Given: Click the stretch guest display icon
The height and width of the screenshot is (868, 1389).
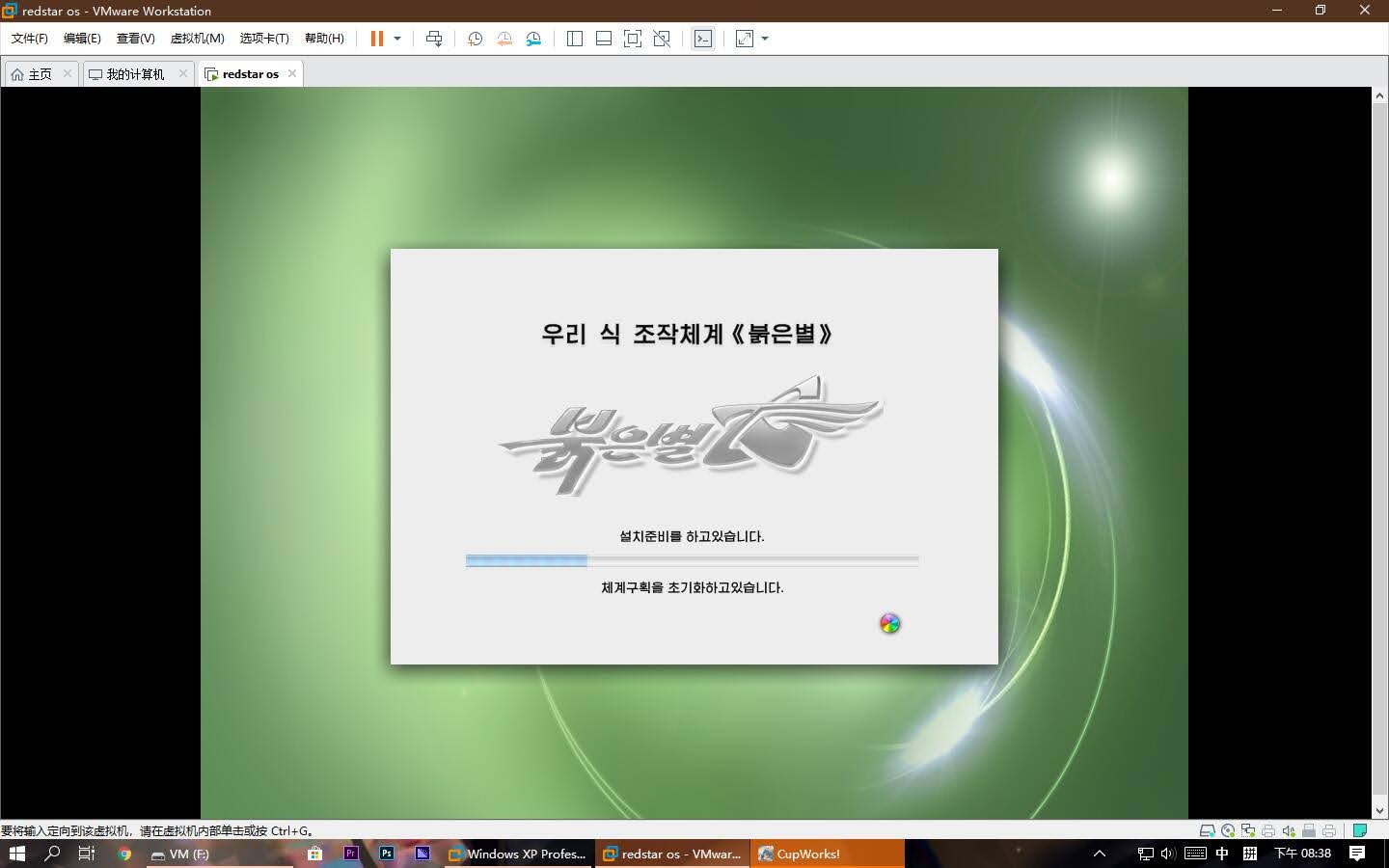Looking at the screenshot, I should (x=745, y=39).
